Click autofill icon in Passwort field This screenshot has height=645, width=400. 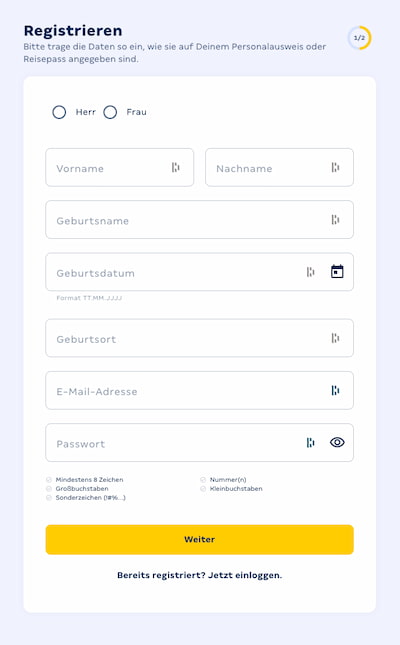pos(311,443)
